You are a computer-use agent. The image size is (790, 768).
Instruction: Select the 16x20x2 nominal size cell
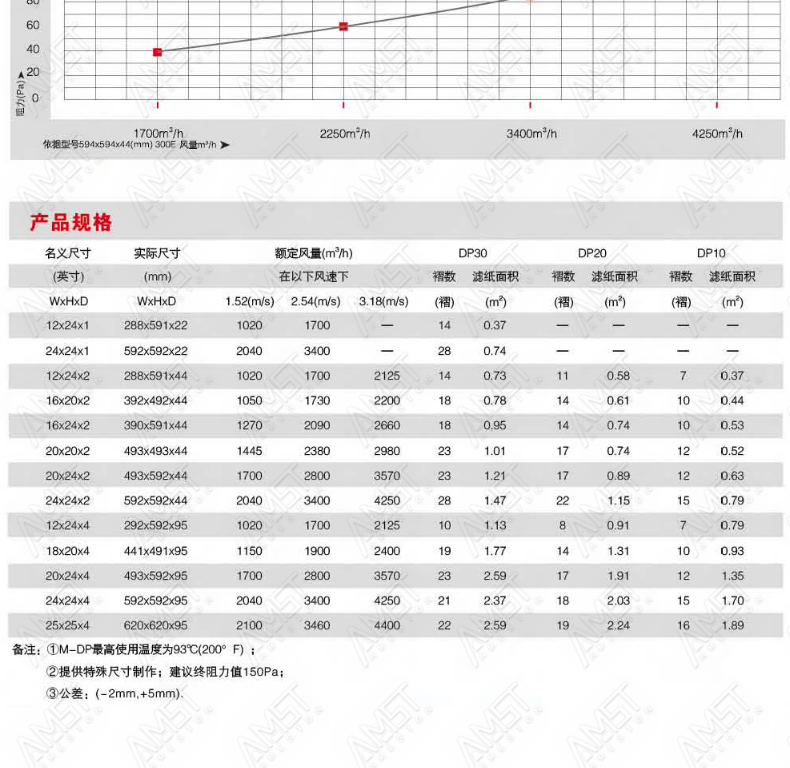pos(68,401)
